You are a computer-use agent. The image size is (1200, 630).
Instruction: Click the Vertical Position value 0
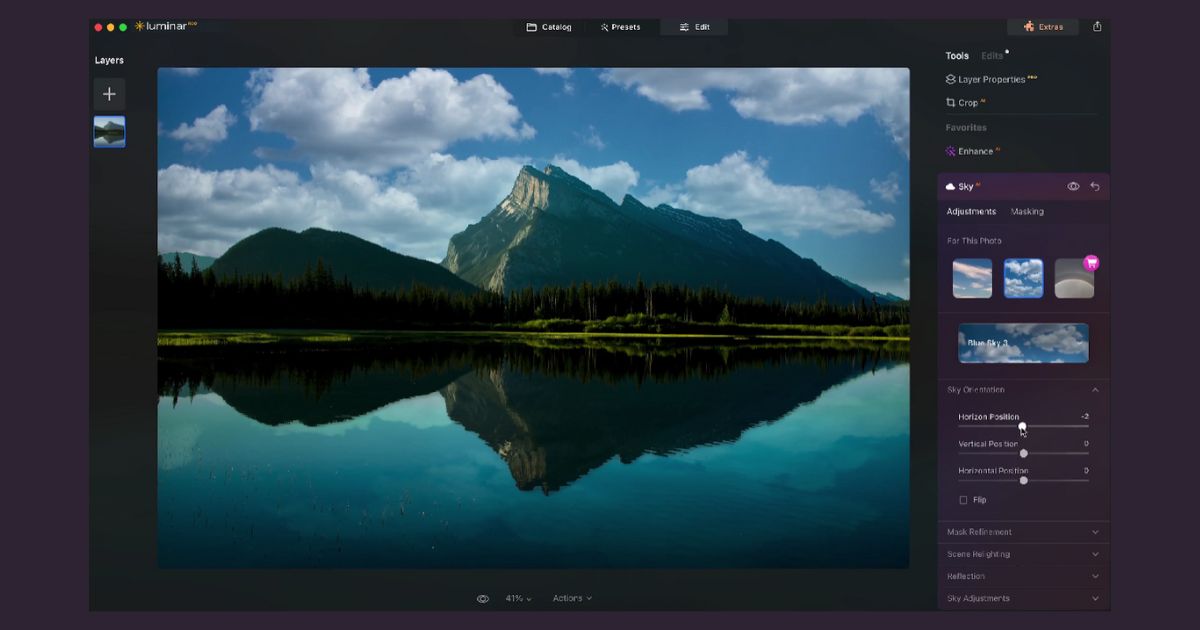(1086, 443)
